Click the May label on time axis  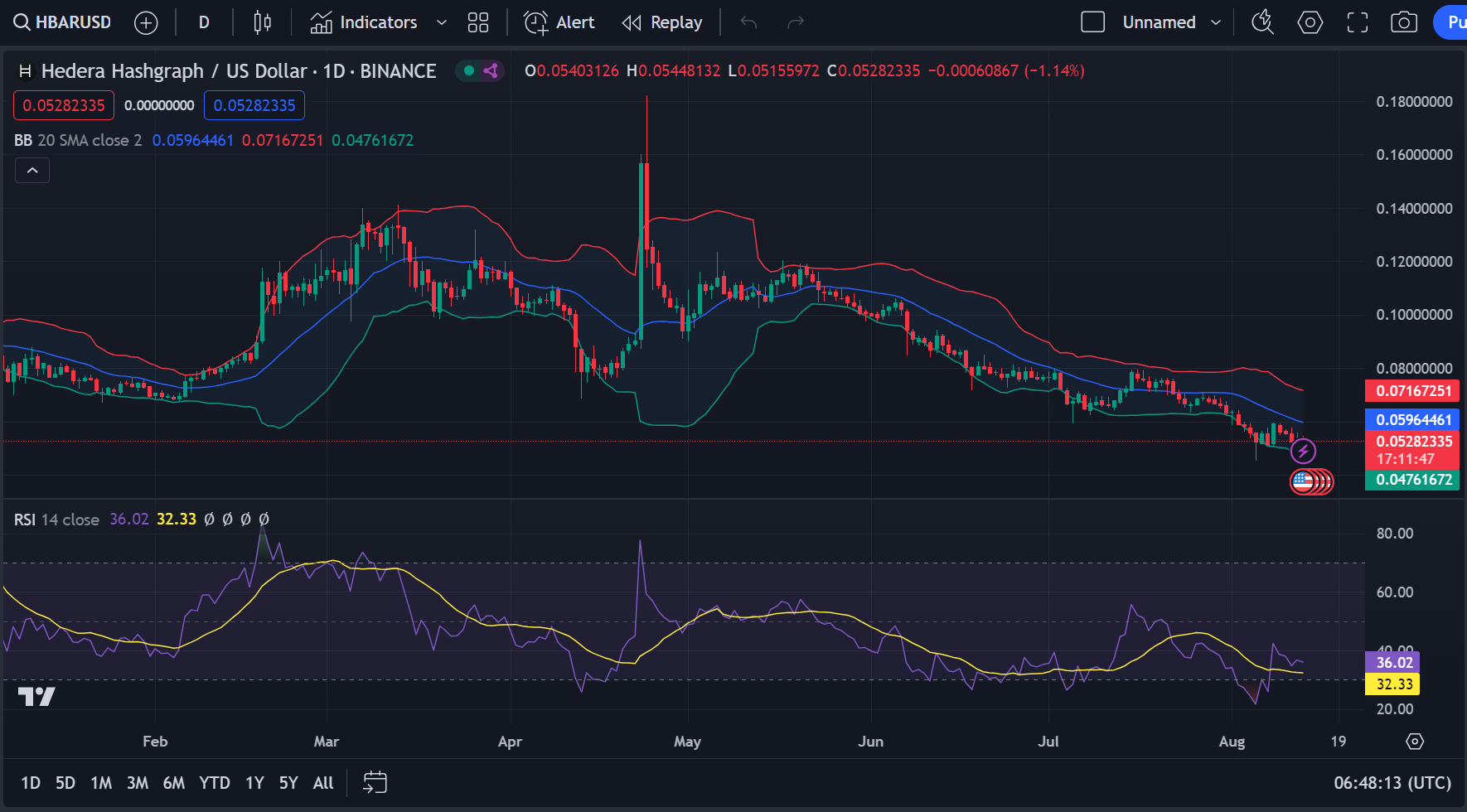[x=687, y=742]
